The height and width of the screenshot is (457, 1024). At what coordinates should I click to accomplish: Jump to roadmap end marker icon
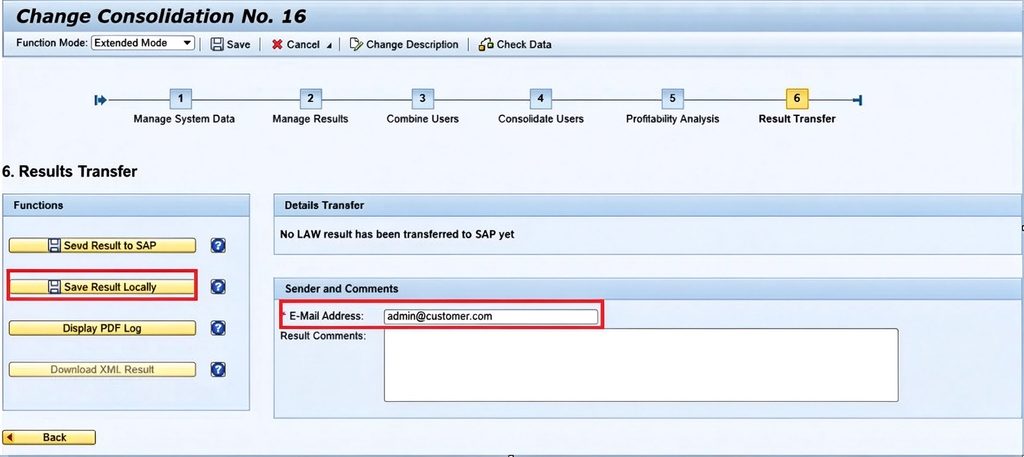coord(858,100)
